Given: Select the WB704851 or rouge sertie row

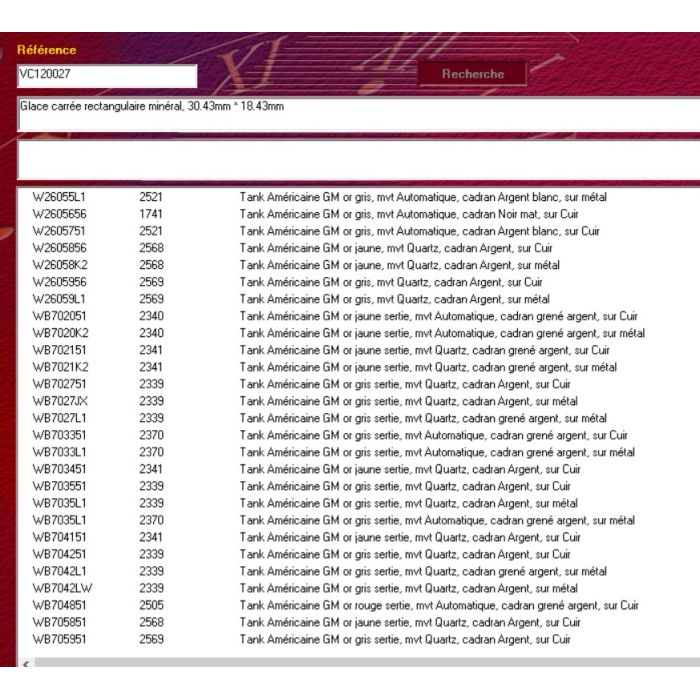Looking at the screenshot, I should tap(60, 605).
